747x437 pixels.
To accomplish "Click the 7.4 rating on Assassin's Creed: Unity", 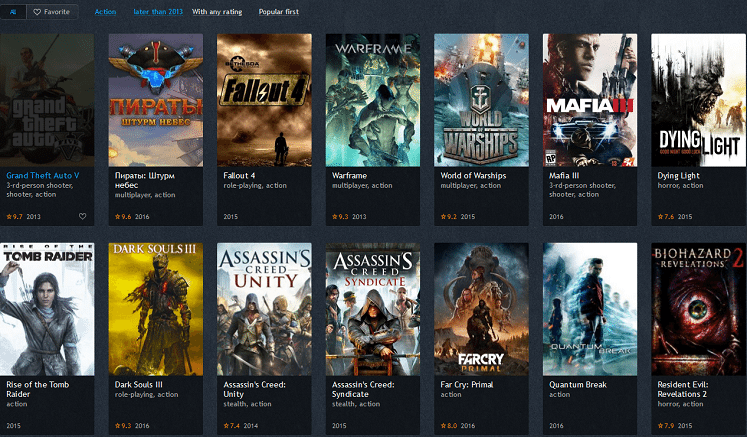I will pos(232,426).
